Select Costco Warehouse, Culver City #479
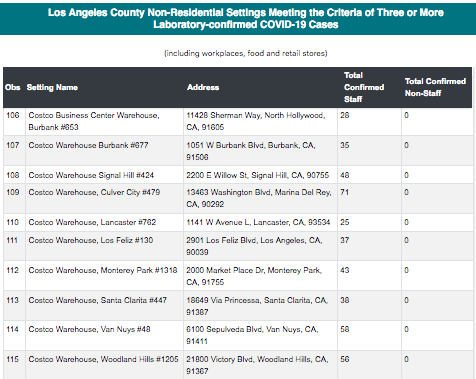 click(94, 192)
